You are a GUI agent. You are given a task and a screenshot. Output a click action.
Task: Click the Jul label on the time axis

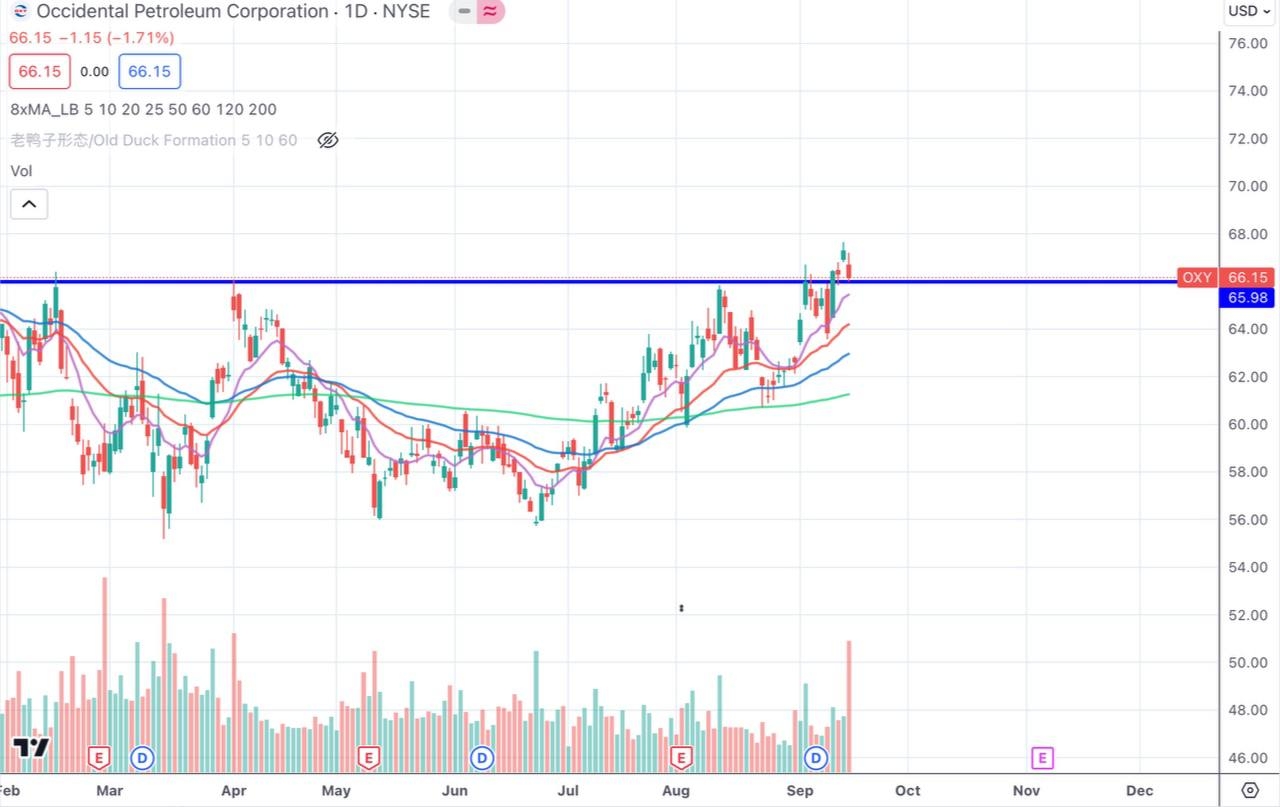[569, 790]
